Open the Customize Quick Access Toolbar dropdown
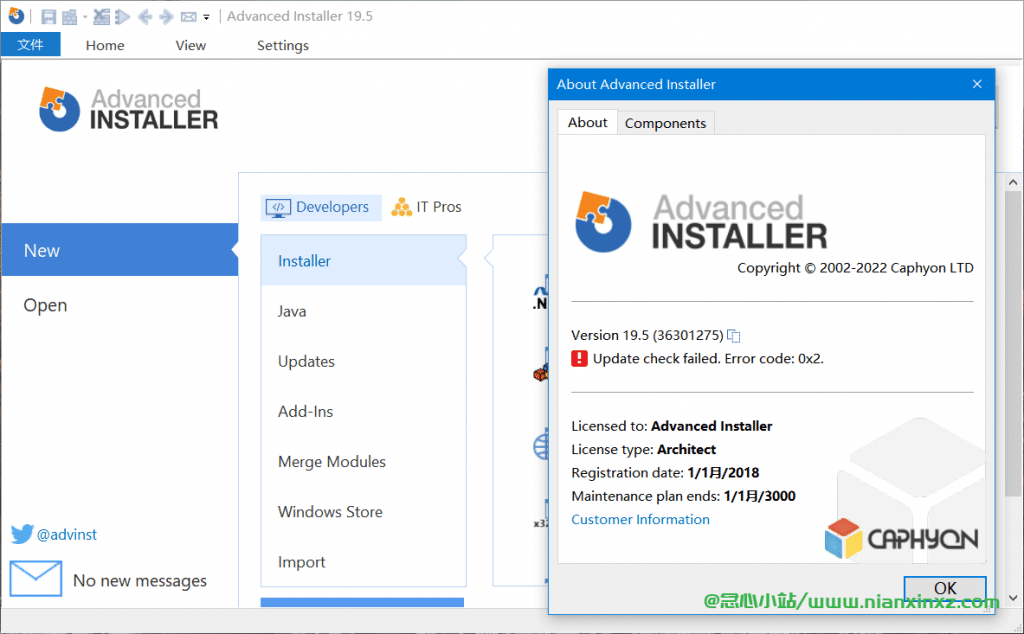 click(x=206, y=18)
